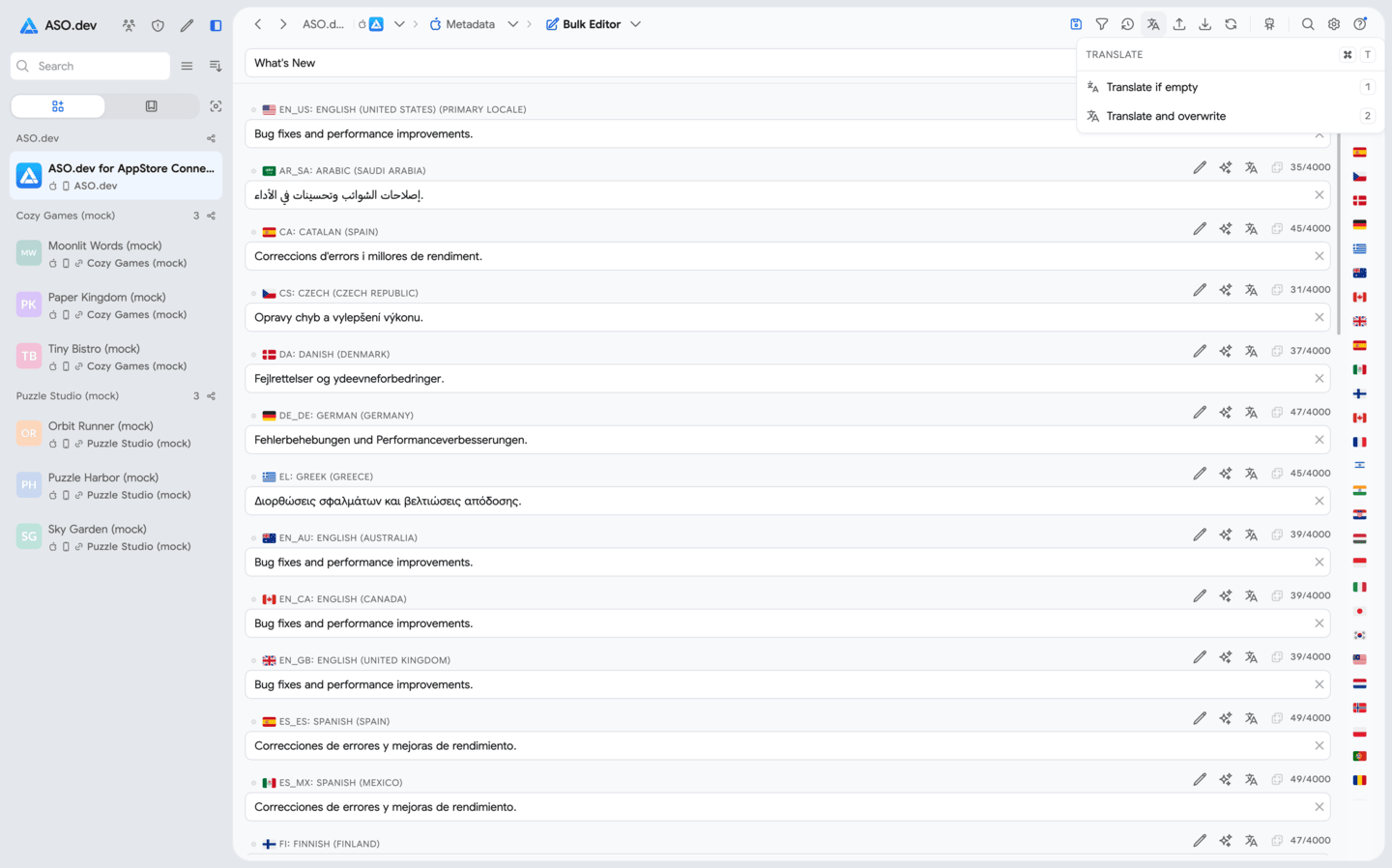Open the history clock icon in toolbar
Viewport: 1392px width, 868px height.
point(1127,24)
